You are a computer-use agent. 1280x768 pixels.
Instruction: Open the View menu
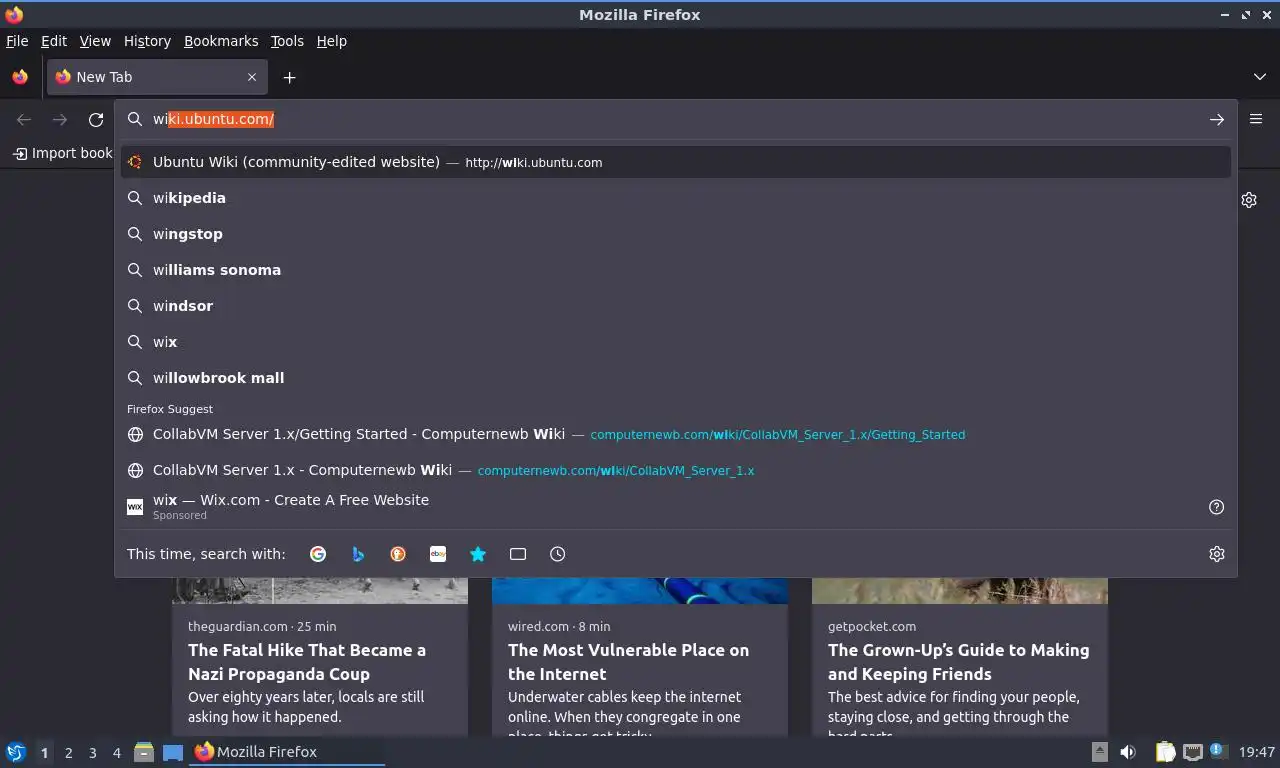[95, 41]
